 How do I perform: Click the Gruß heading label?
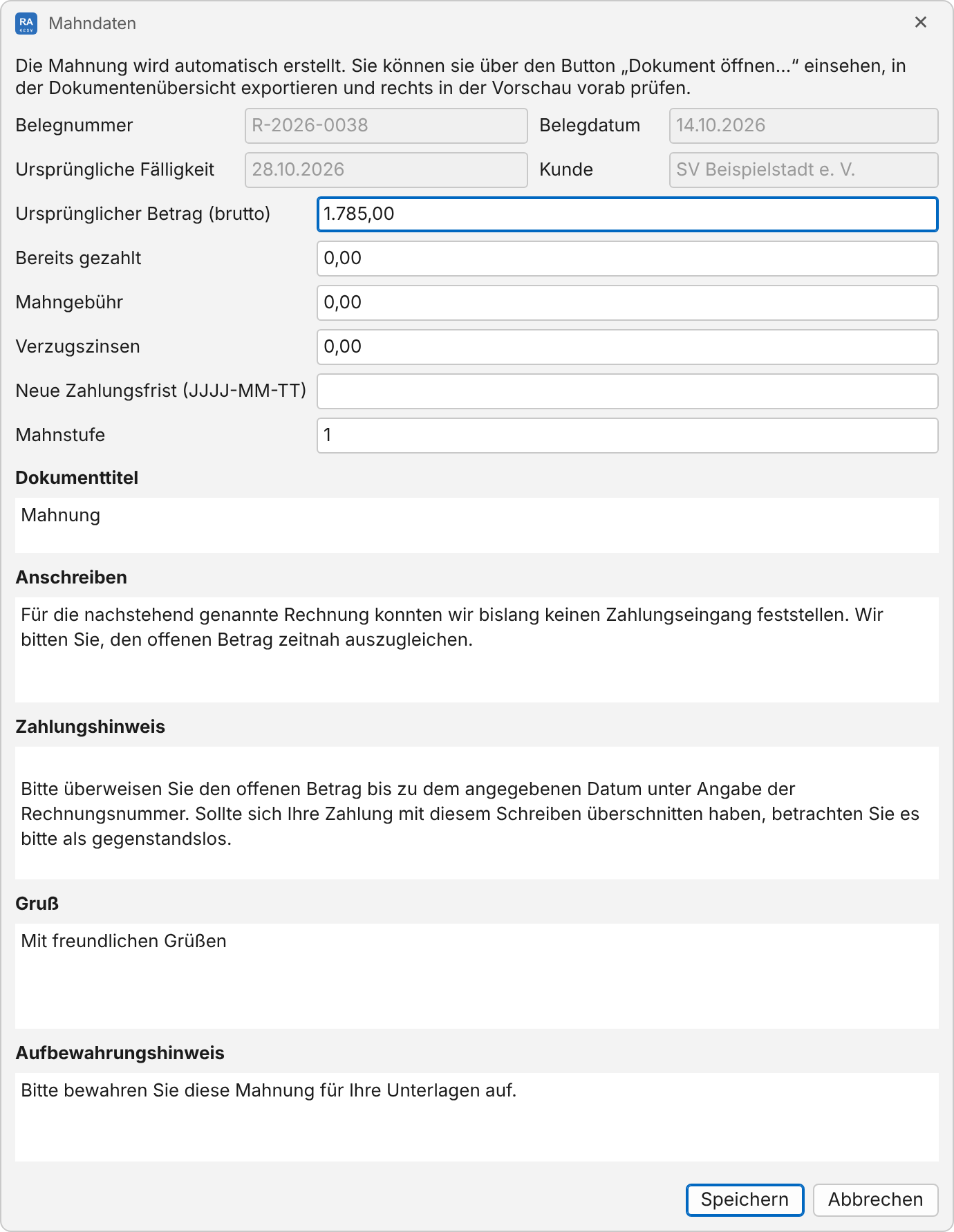(37, 904)
